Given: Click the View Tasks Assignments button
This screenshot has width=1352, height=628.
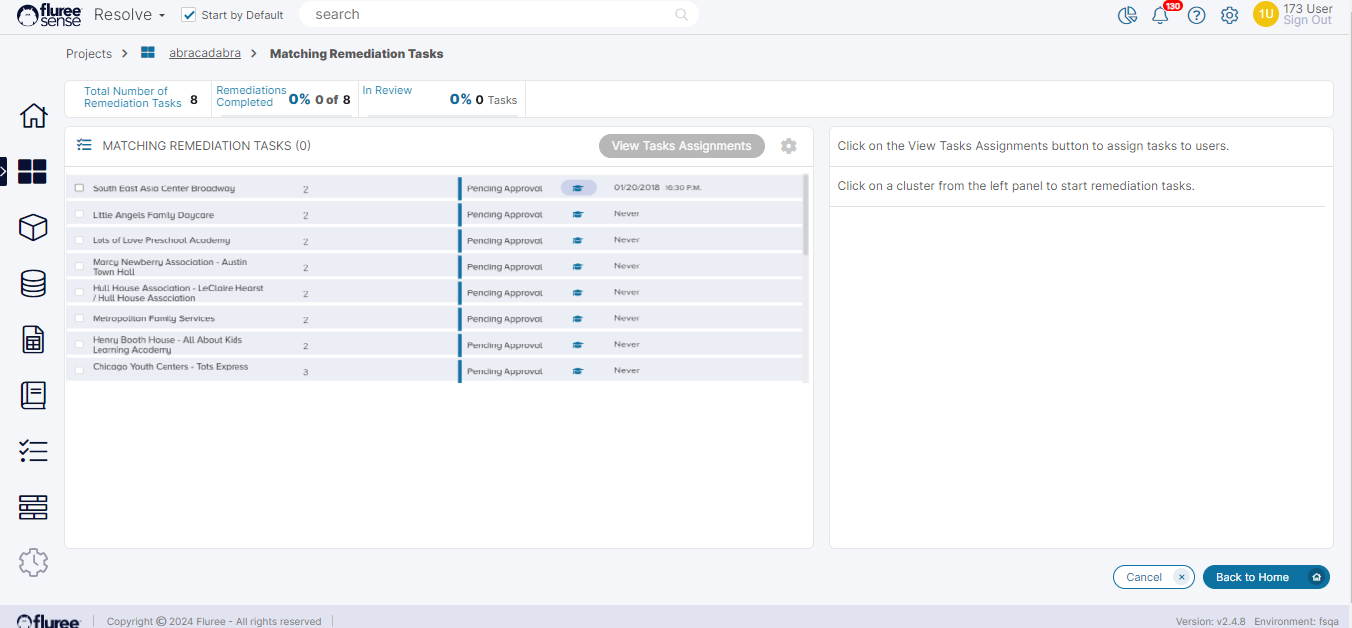Looking at the screenshot, I should (x=681, y=146).
